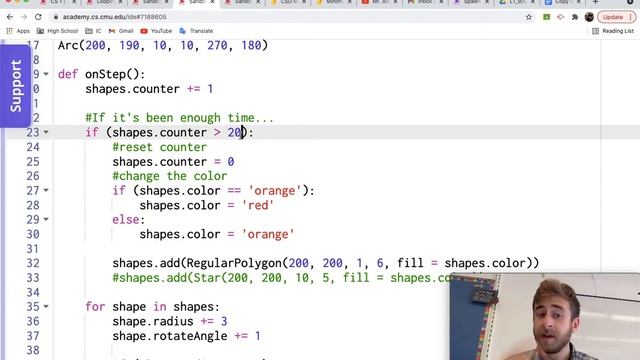Viewport: 640px width, 360px height.
Task: Click the red extension icon beside the puzzle piece
Action: 560,17
